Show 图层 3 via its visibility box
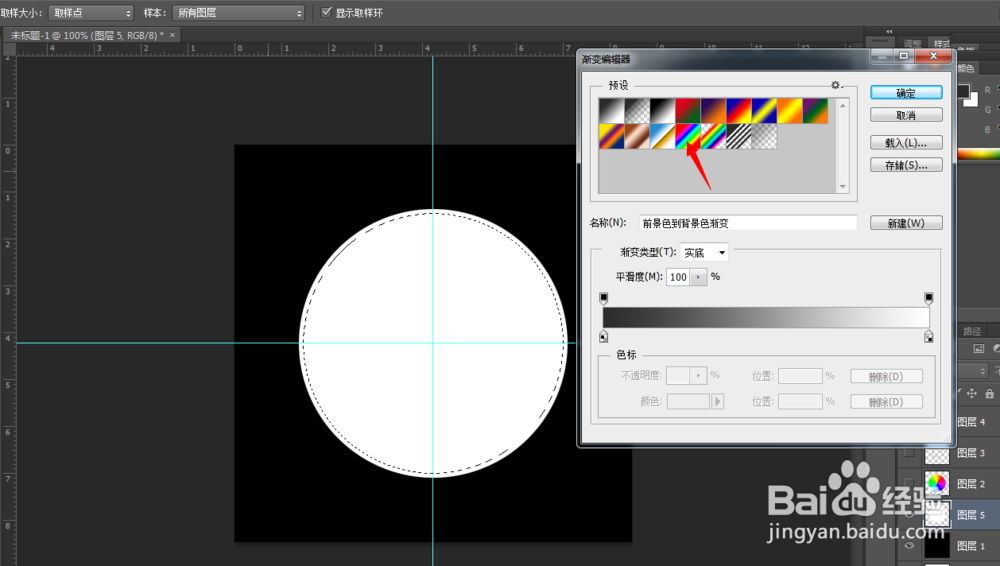Image resolution: width=1000 pixels, height=566 pixels. 909,453
